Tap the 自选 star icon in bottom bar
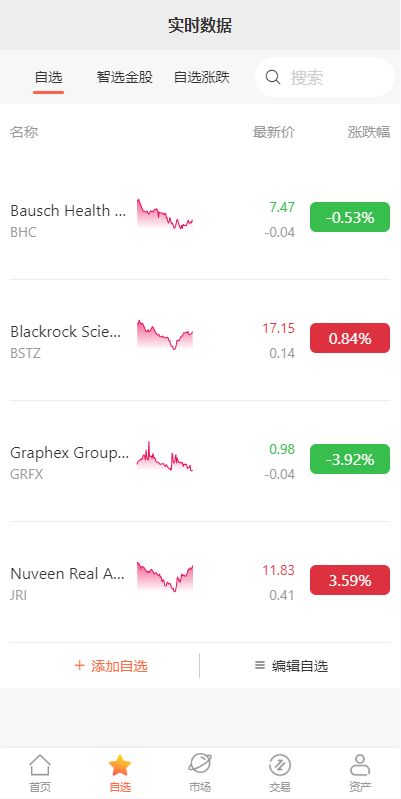Image resolution: width=401 pixels, height=799 pixels. (120, 765)
